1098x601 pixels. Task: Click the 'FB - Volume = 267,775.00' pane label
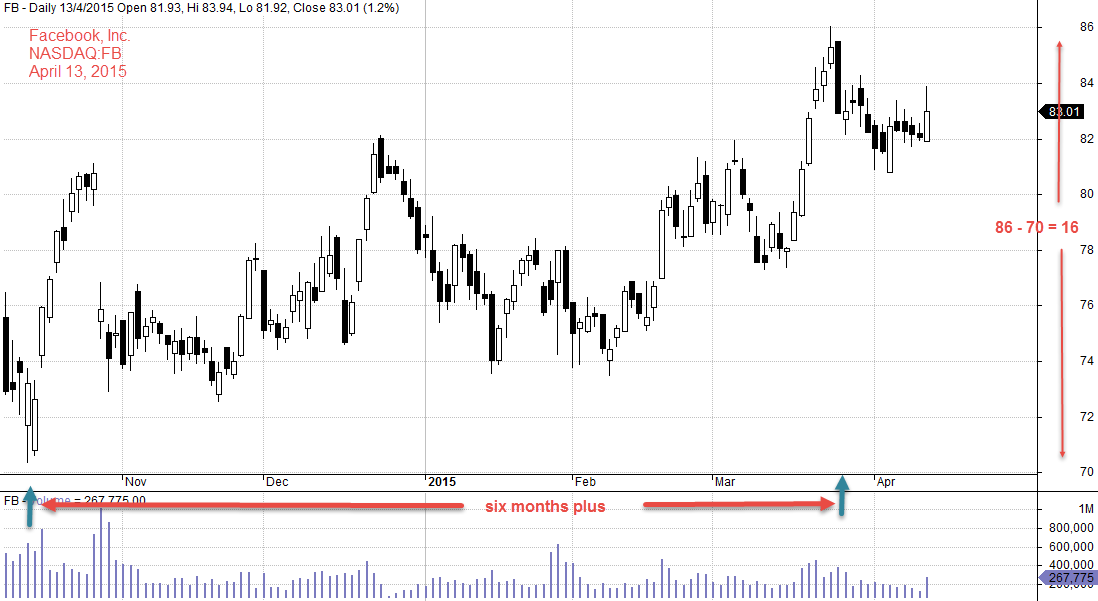coord(75,500)
